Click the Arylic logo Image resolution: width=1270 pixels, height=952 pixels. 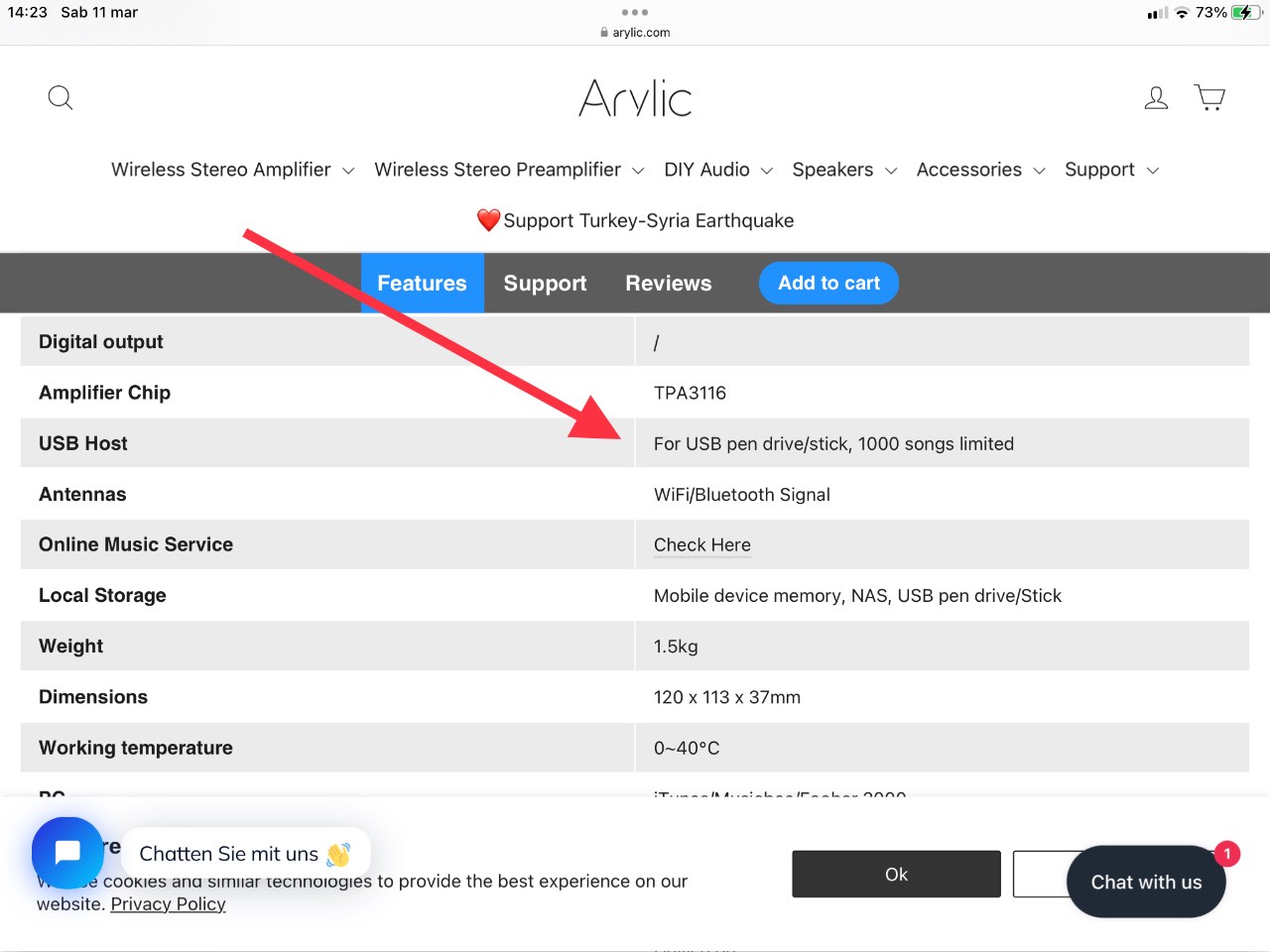click(635, 98)
